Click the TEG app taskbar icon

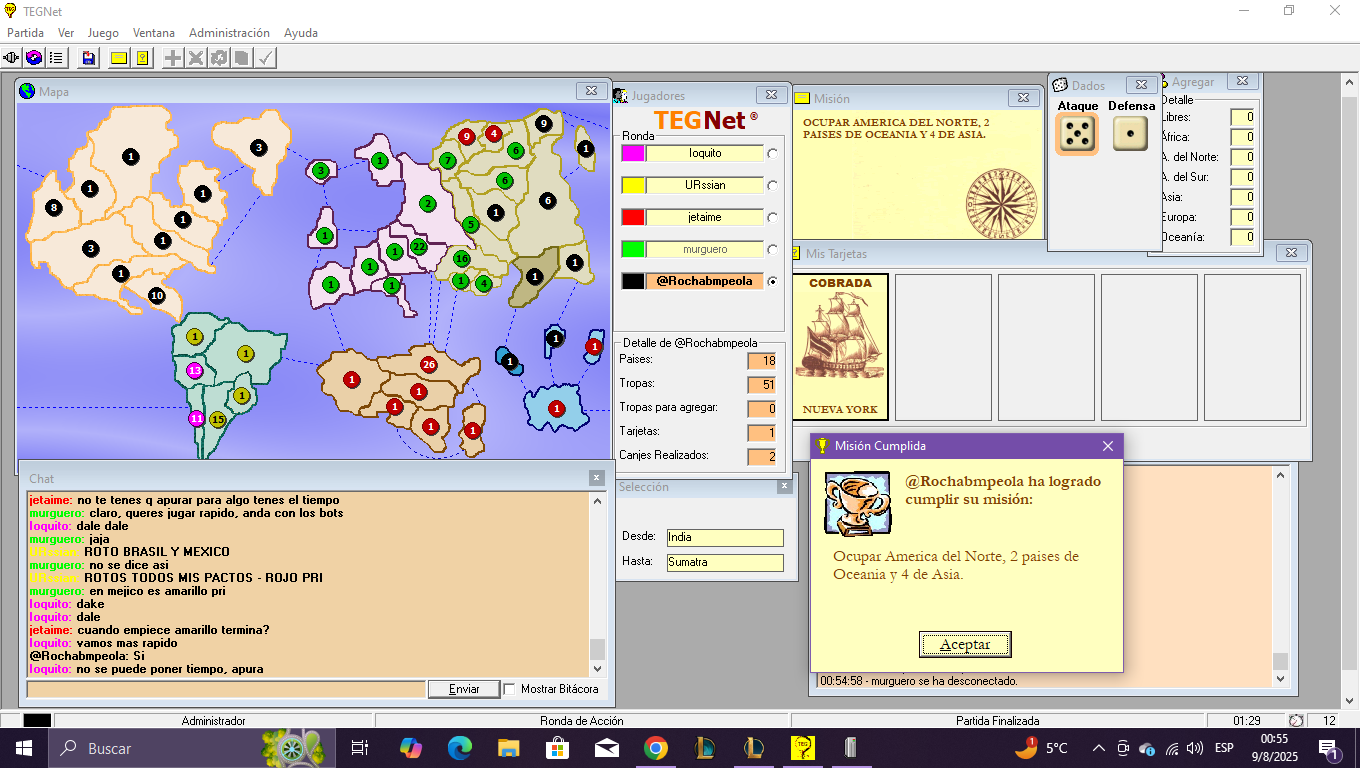point(802,747)
